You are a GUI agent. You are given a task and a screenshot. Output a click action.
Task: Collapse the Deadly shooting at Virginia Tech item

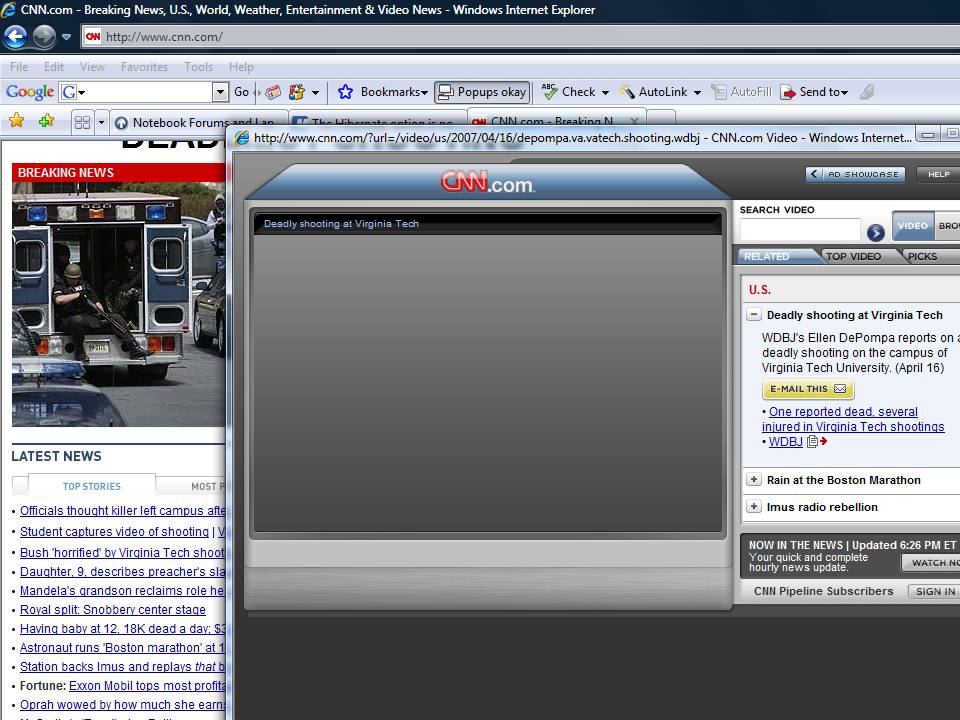pos(754,315)
